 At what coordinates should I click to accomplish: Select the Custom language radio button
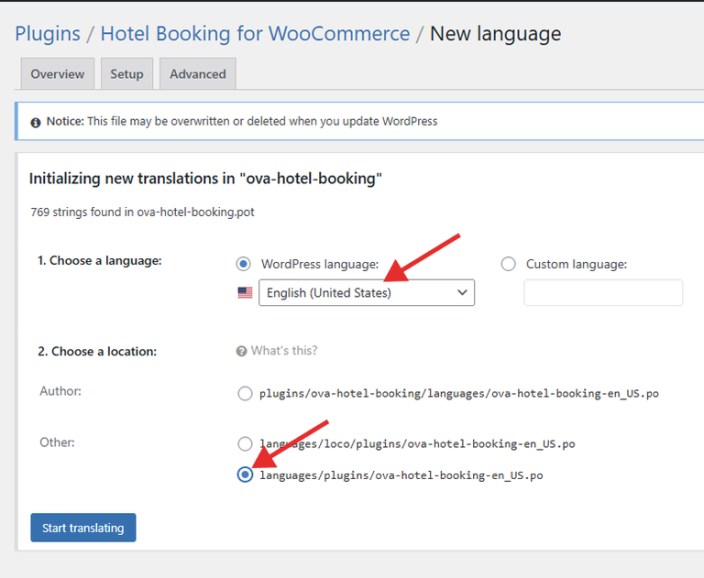508,264
